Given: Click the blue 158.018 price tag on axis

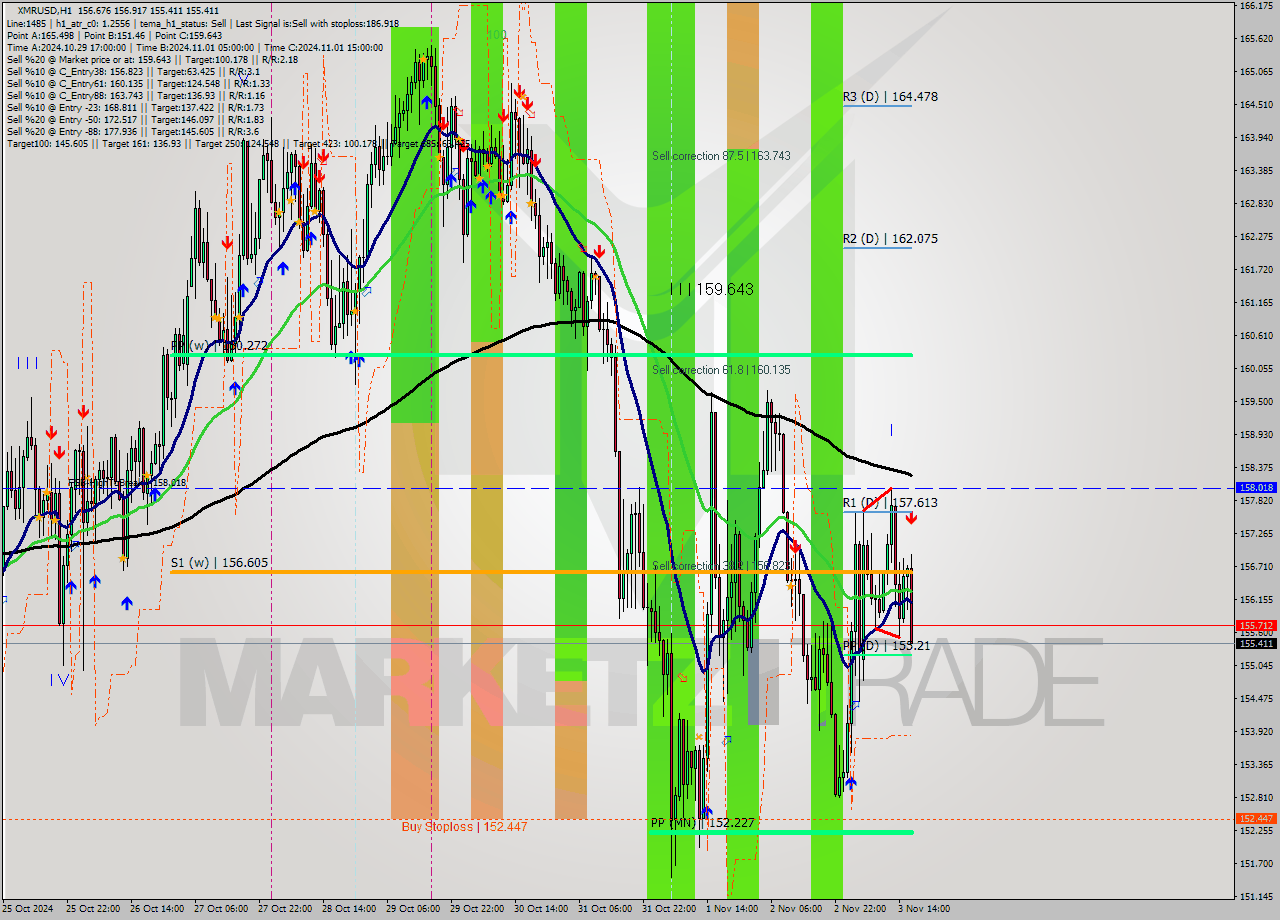Looking at the screenshot, I should (x=1256, y=488).
